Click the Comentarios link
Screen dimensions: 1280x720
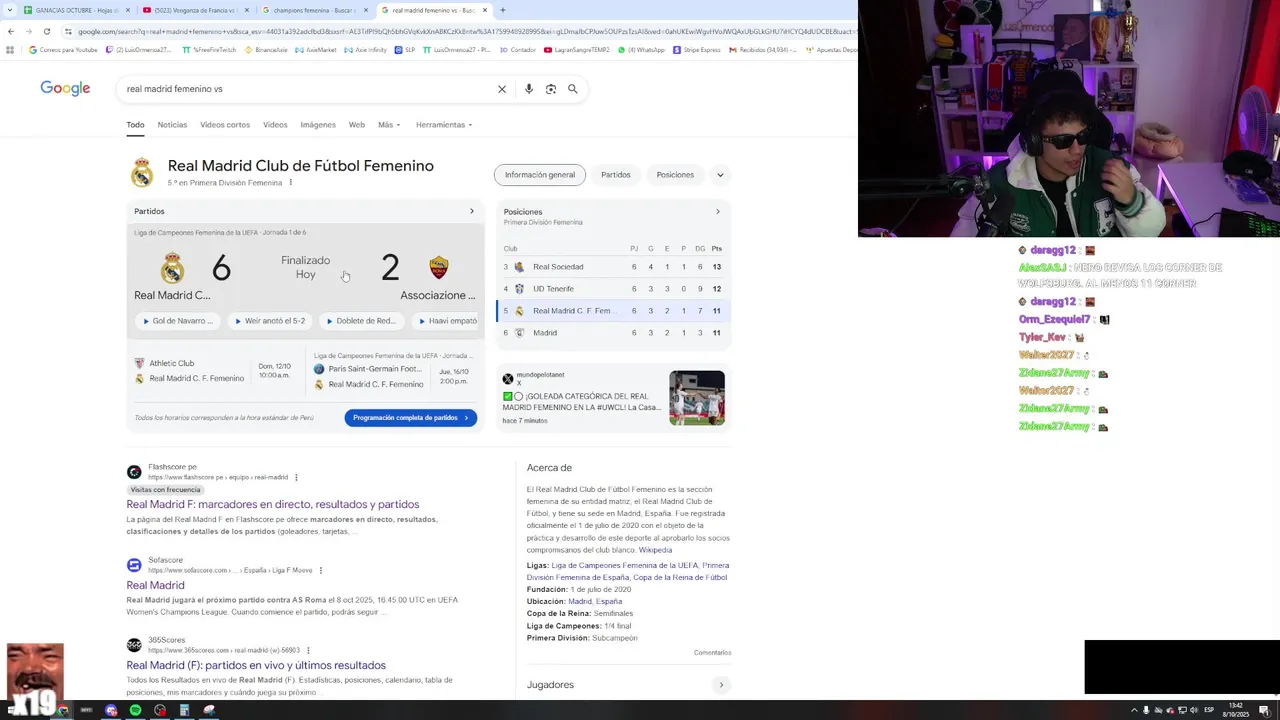pyautogui.click(x=713, y=653)
